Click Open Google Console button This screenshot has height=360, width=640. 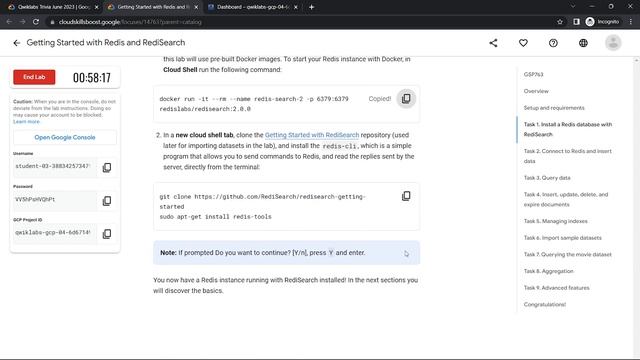click(65, 137)
